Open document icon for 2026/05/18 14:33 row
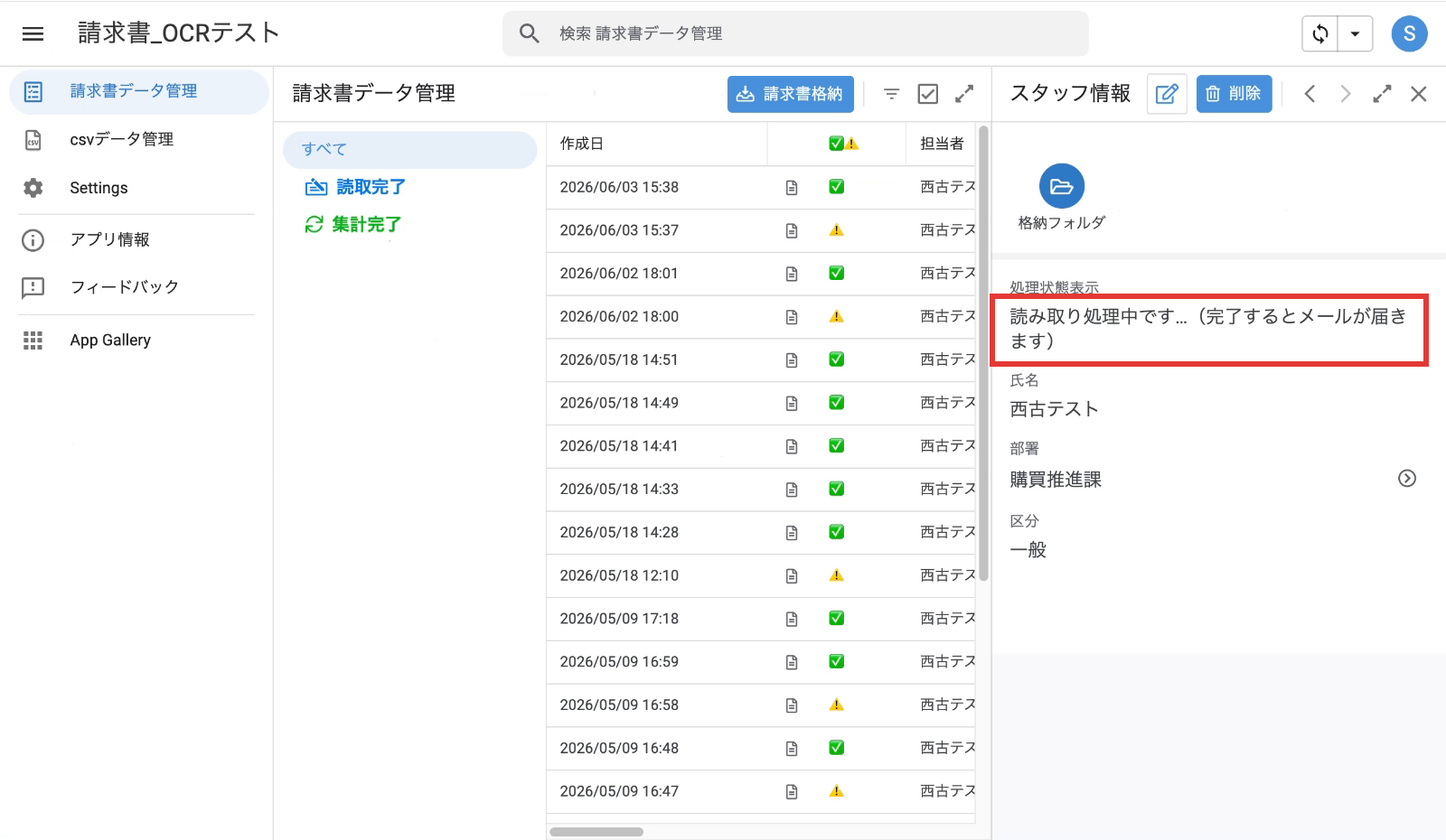Viewport: 1446px width, 840px height. point(792,490)
